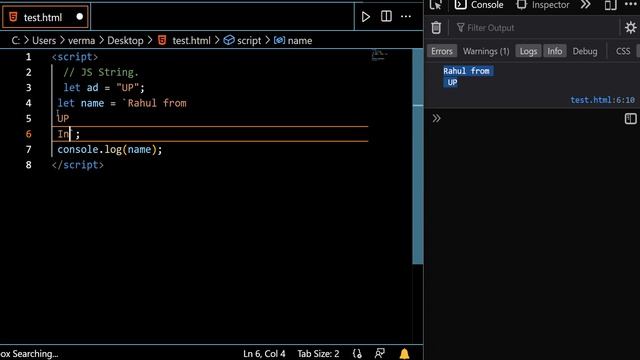Click the closing </script> tag
This screenshot has height=360, width=640.
[78, 165]
